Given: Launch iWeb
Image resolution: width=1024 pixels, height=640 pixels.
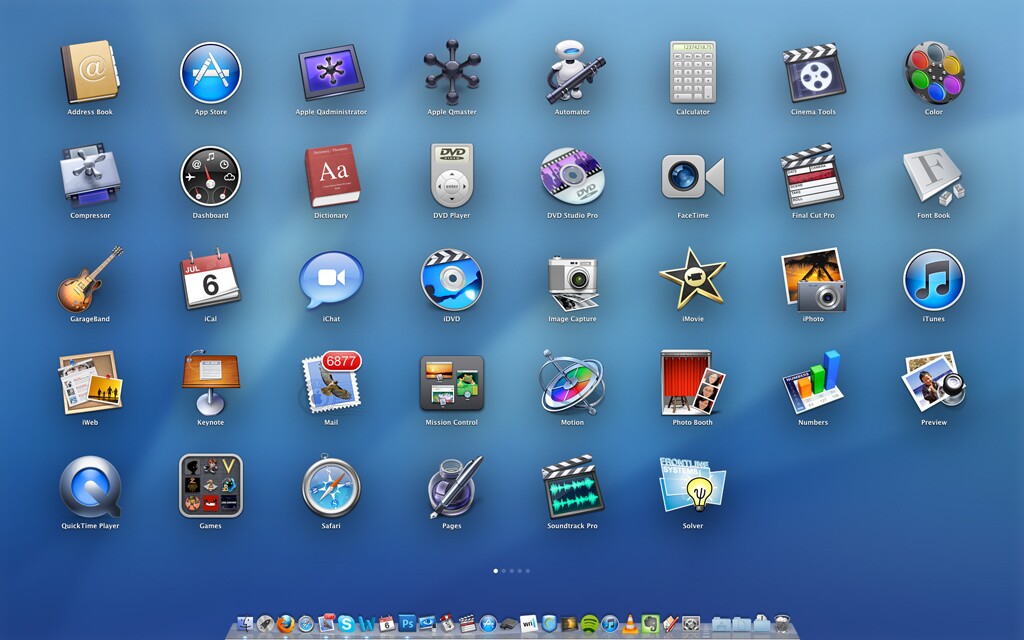Looking at the screenshot, I should [x=90, y=383].
